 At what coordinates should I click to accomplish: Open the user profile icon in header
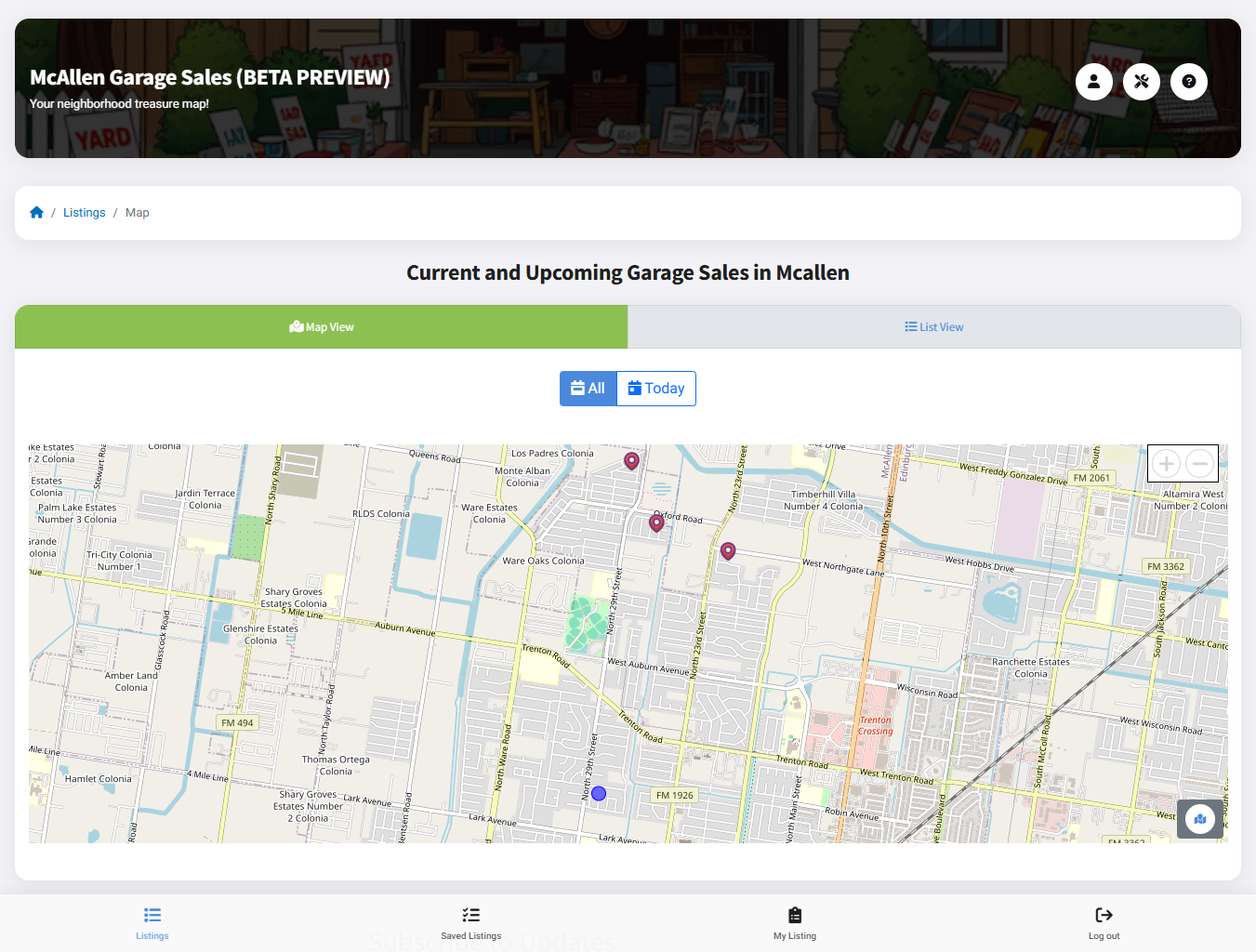(1094, 82)
